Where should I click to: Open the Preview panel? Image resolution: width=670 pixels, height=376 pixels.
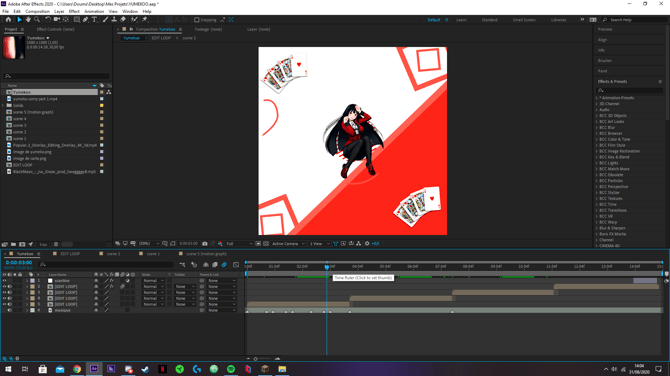tap(605, 29)
